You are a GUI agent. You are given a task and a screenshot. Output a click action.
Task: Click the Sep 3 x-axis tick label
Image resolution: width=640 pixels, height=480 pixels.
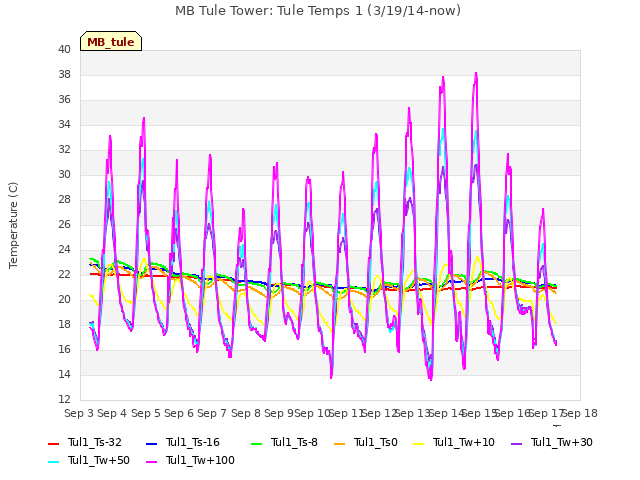(79, 413)
